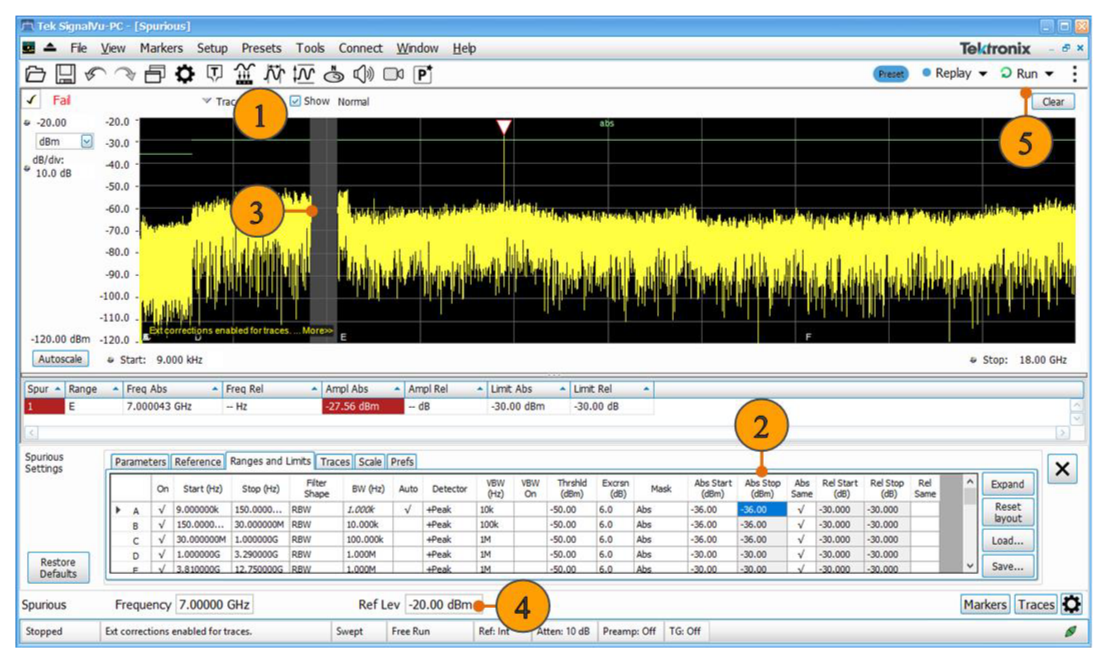Click the green leaf status bar icon
1105x658 pixels.
(x=1071, y=632)
